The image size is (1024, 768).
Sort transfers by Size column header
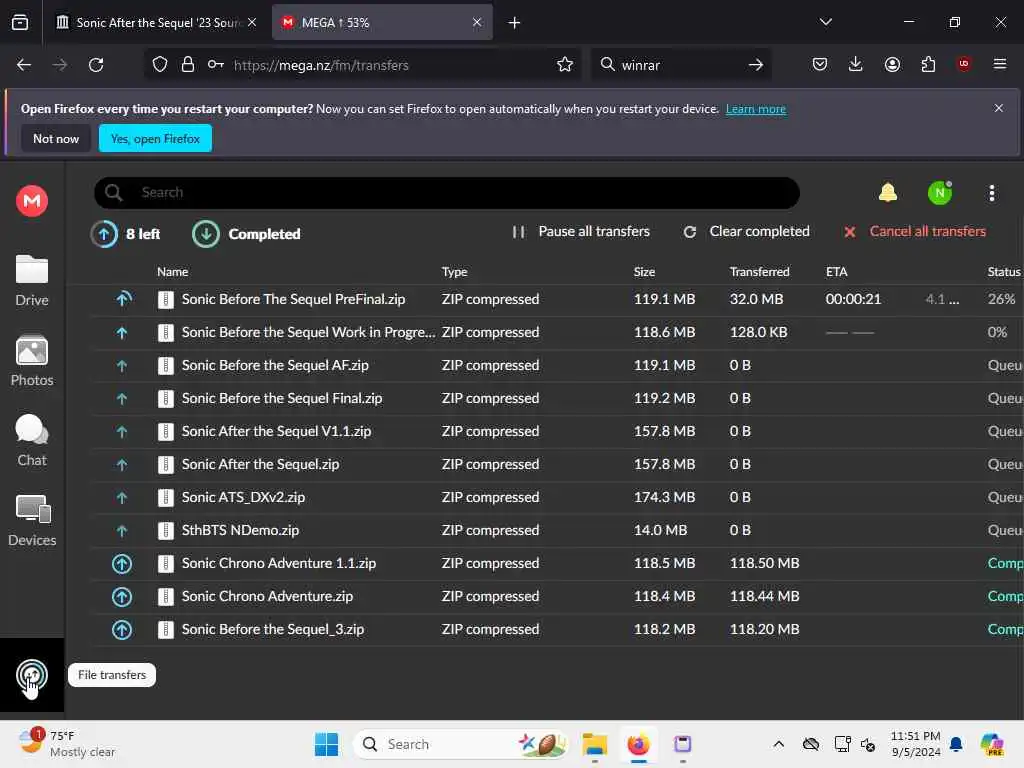(644, 272)
